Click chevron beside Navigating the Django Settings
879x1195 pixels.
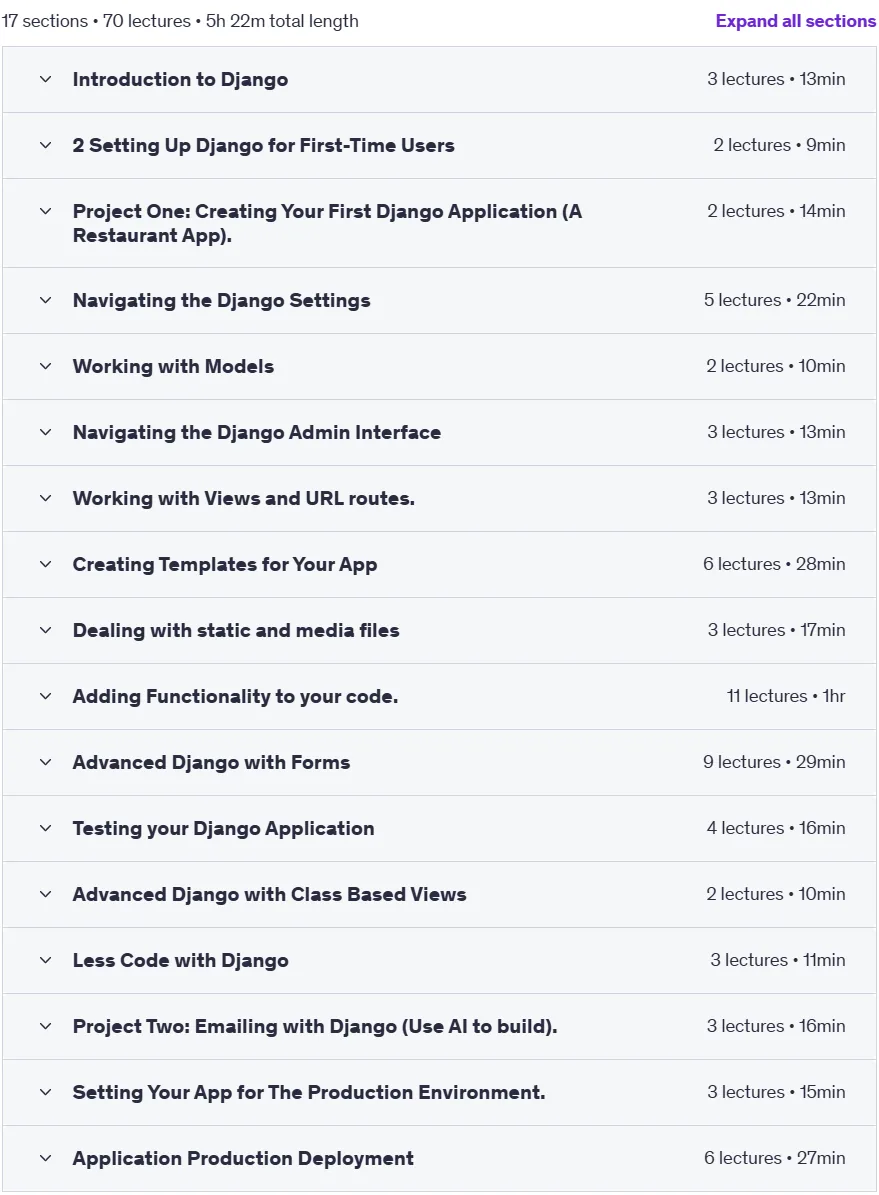click(x=46, y=300)
